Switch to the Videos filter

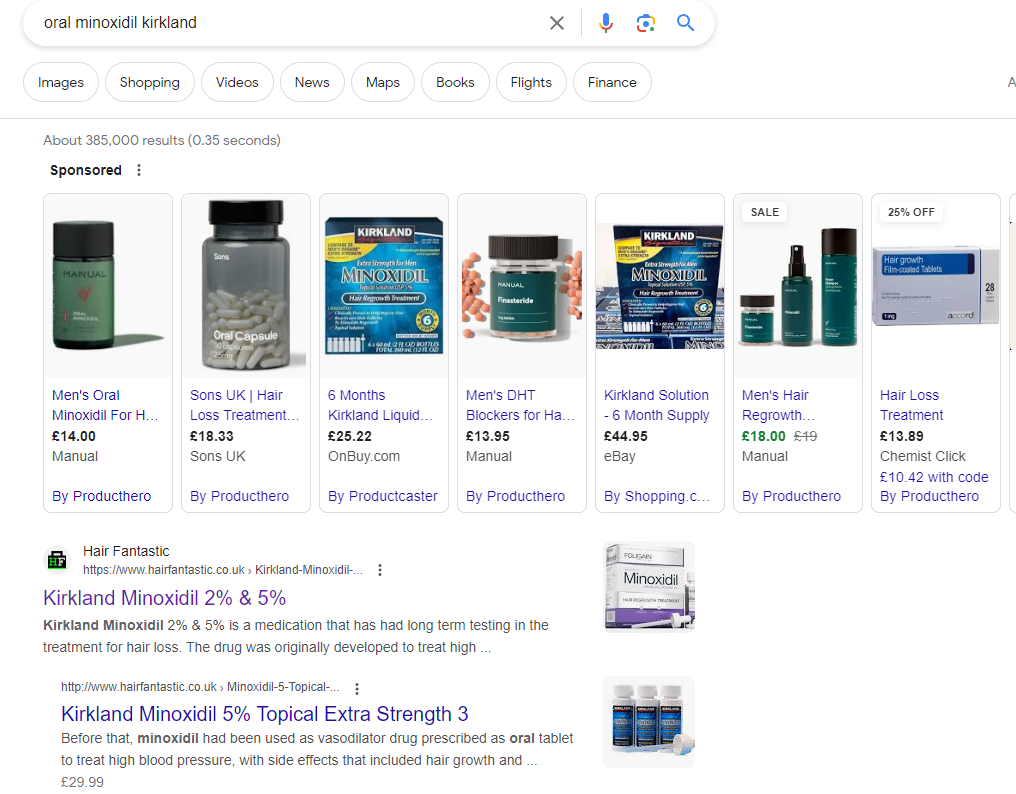tap(237, 82)
